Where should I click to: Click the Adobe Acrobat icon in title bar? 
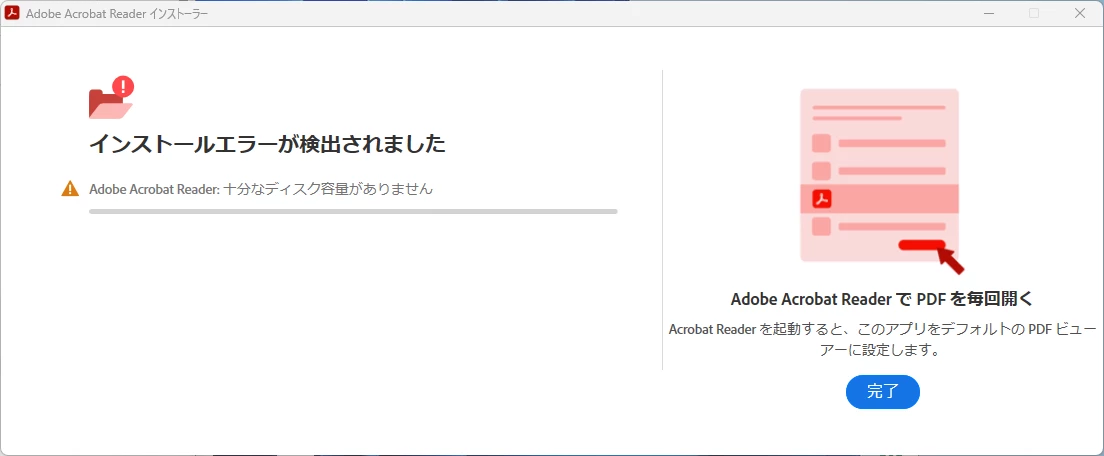[x=12, y=13]
